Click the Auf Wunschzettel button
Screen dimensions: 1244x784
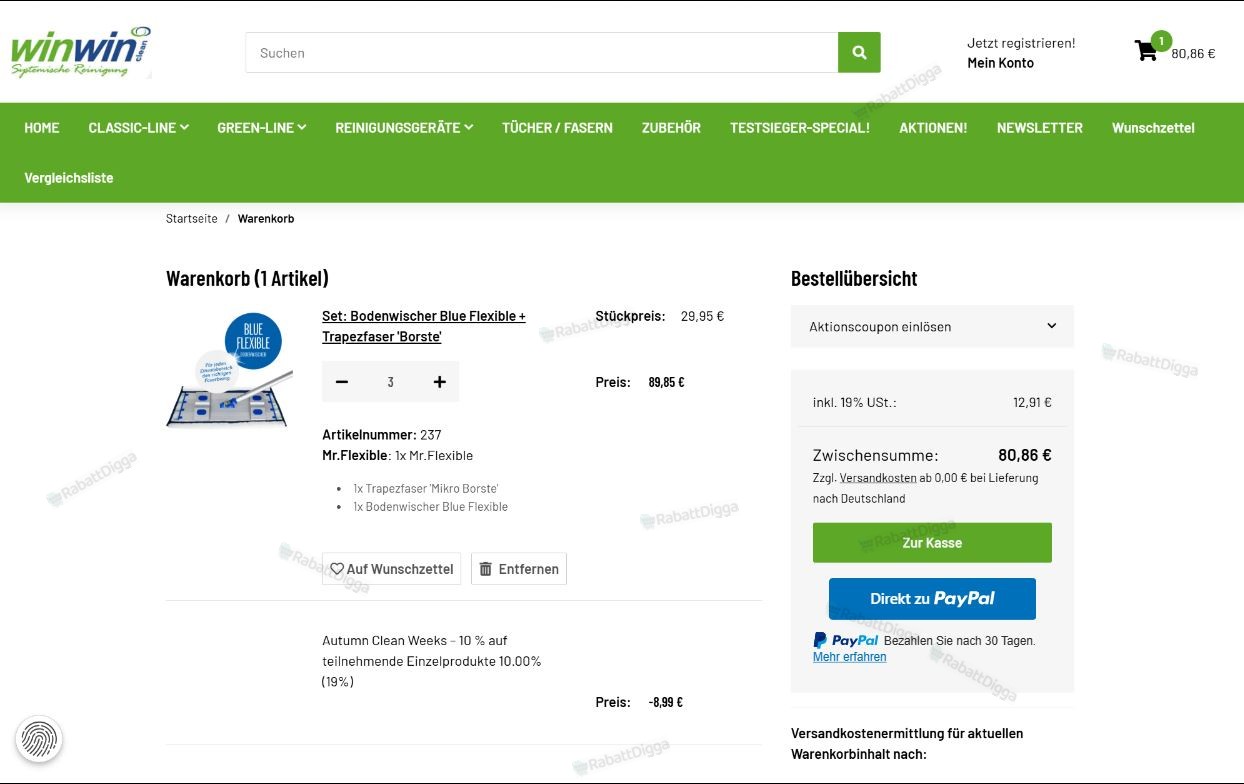coord(392,569)
